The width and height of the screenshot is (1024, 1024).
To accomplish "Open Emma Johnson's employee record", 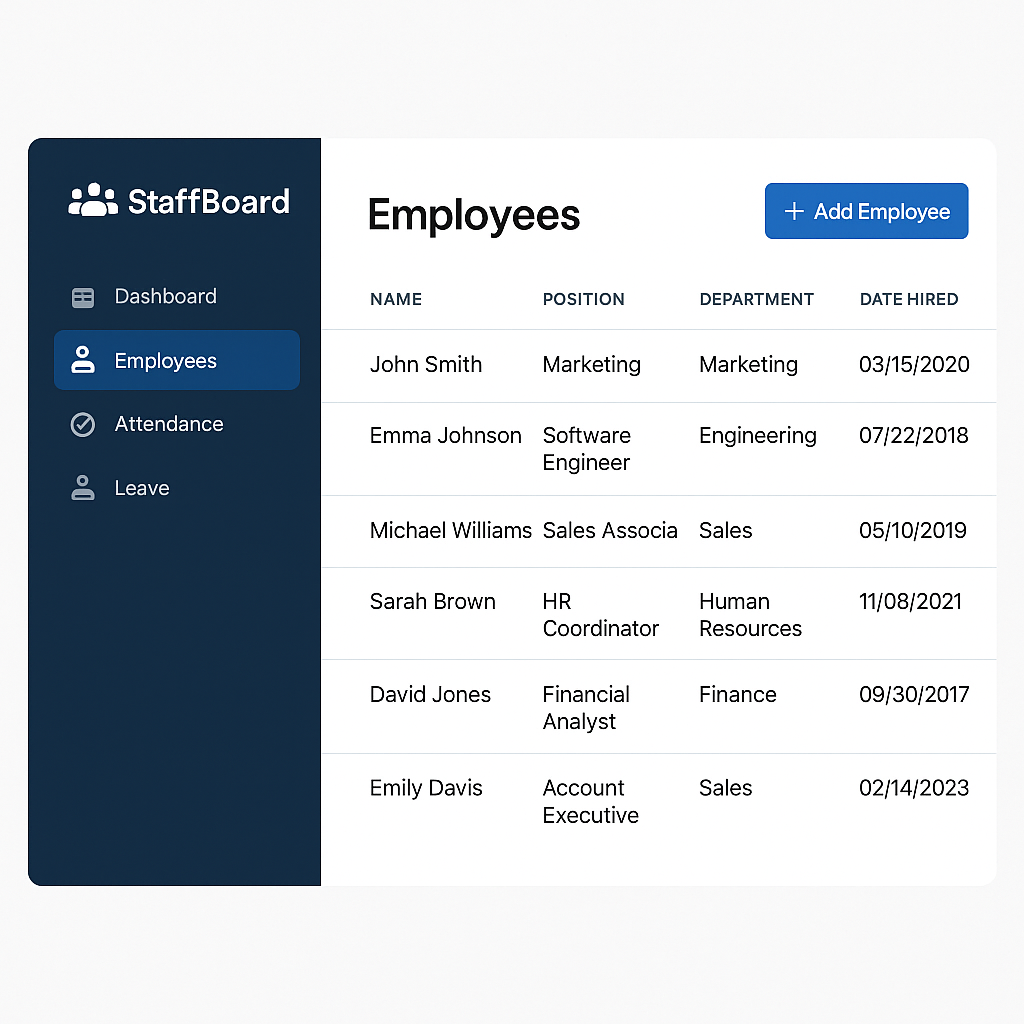I will (445, 436).
